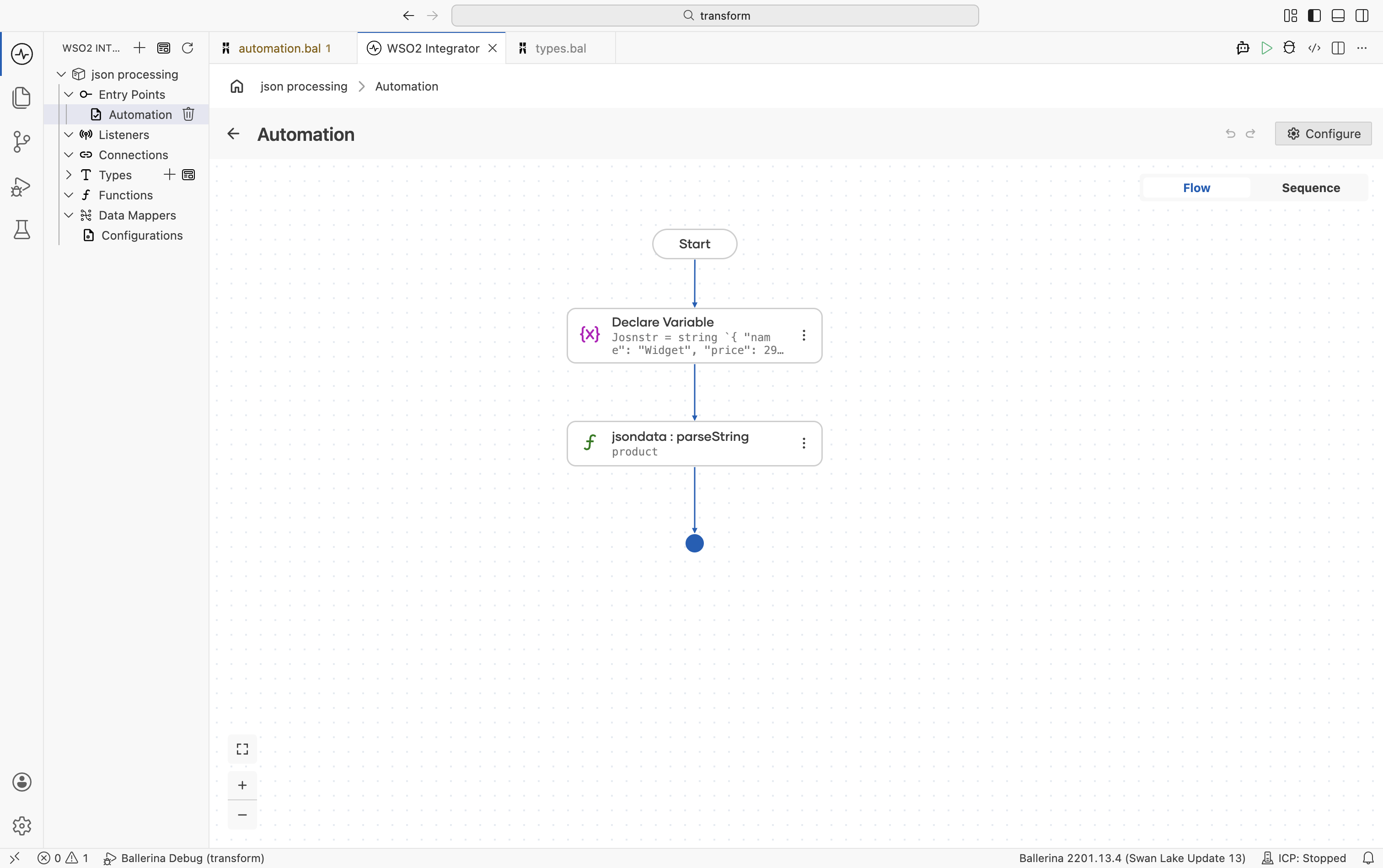Fit the diagram to screen
Viewport: 1383px width, 868px height.
point(242,749)
